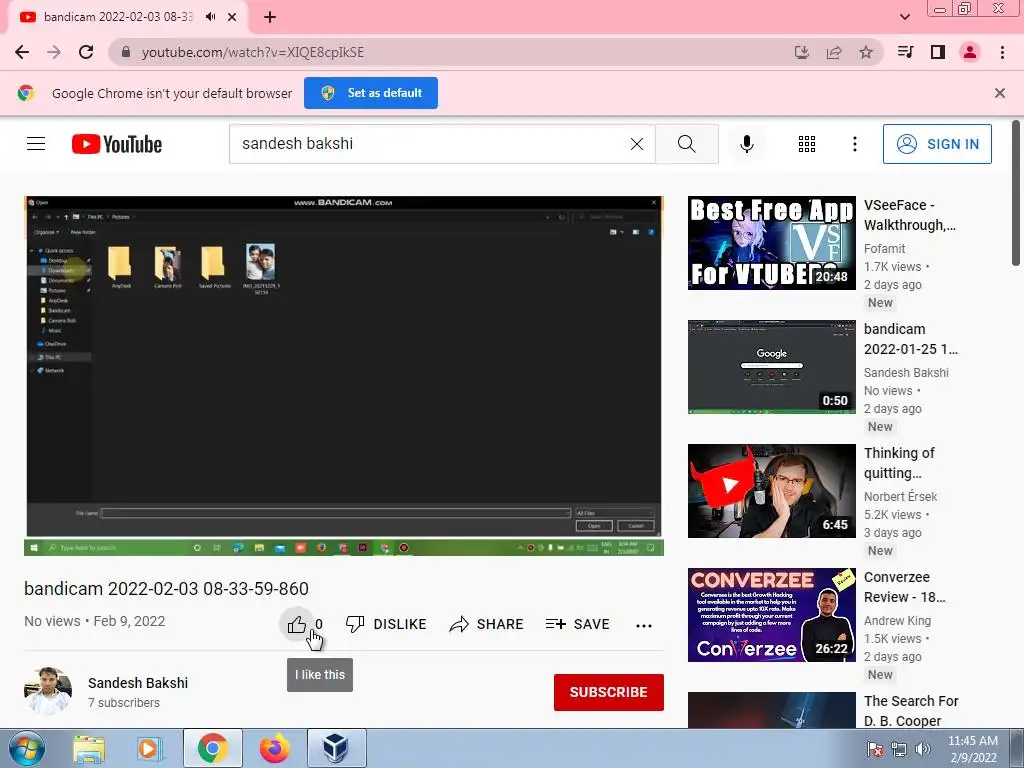Click Set as default button
This screenshot has height=768, width=1024.
(x=371, y=93)
